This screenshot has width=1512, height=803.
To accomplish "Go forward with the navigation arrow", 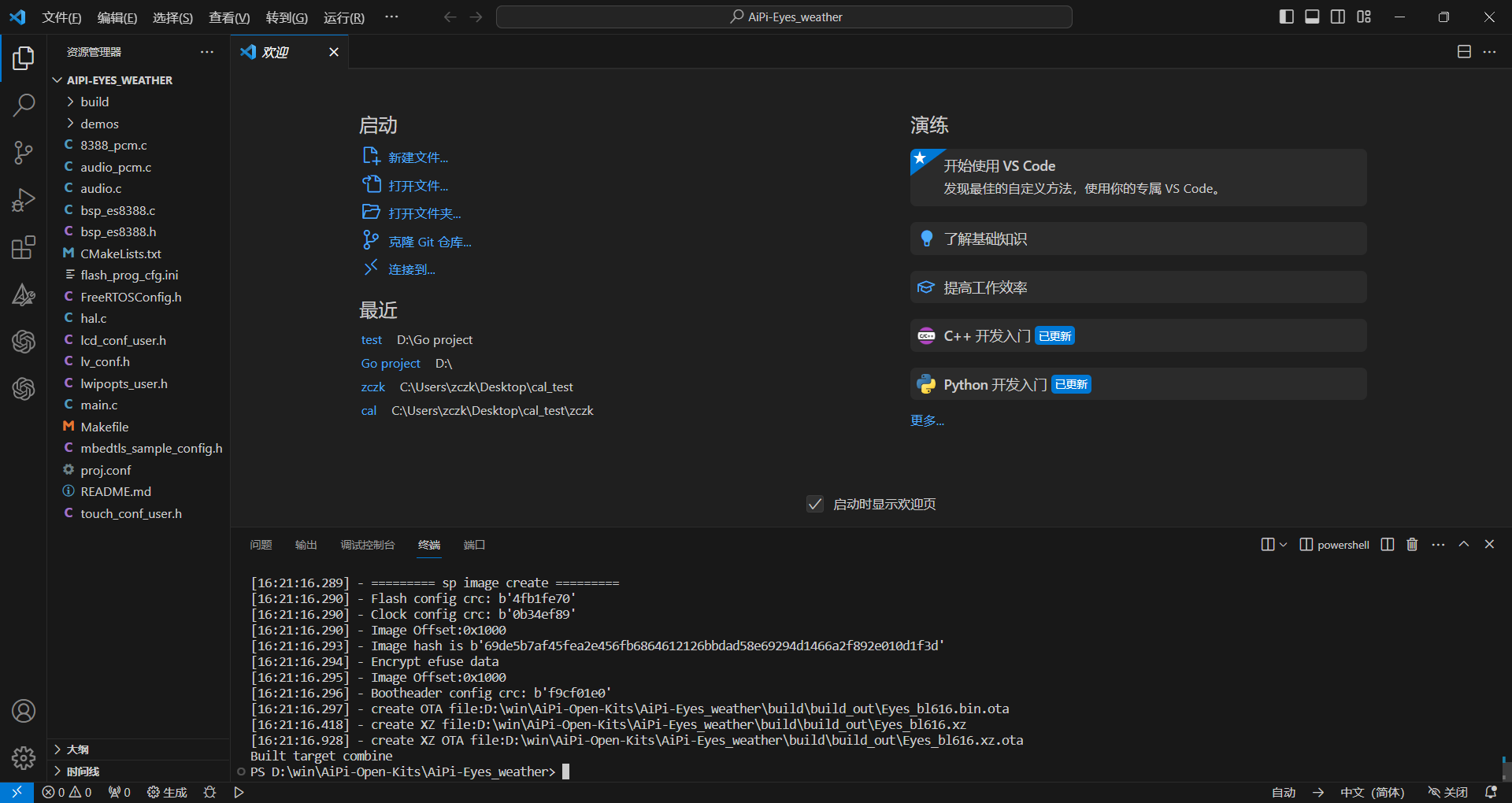I will pyautogui.click(x=476, y=17).
